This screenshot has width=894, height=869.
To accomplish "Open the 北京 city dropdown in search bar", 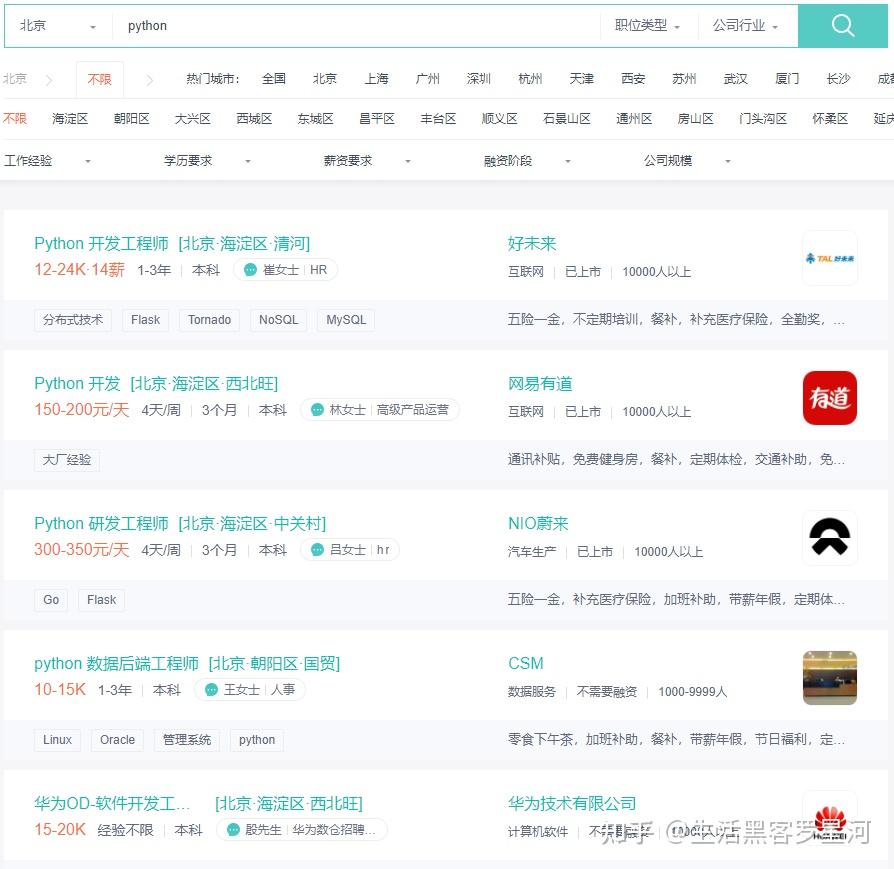I will pos(57,26).
